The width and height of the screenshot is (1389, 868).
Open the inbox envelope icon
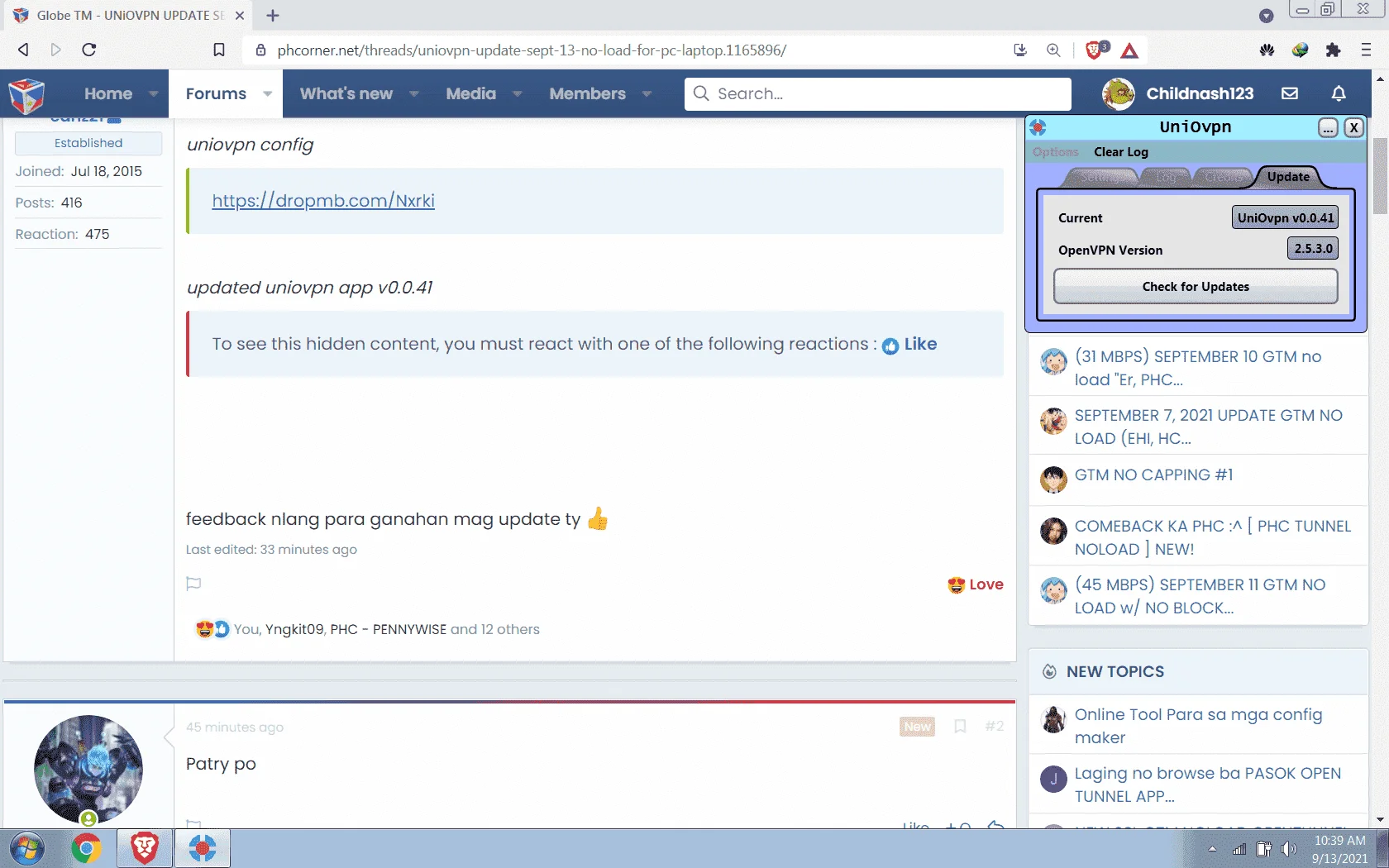(1290, 93)
